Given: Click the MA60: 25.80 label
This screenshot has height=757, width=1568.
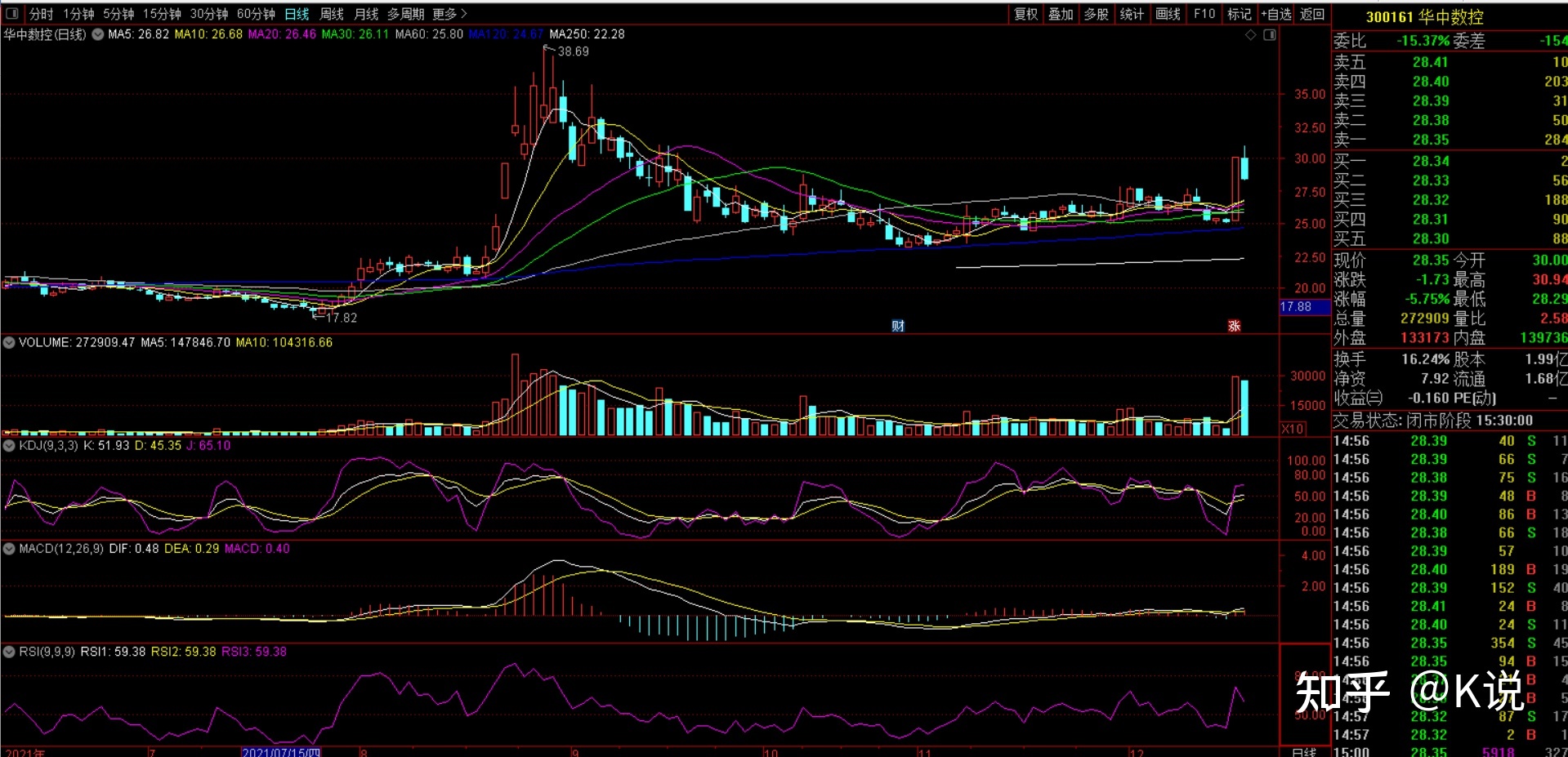Looking at the screenshot, I should tap(429, 34).
